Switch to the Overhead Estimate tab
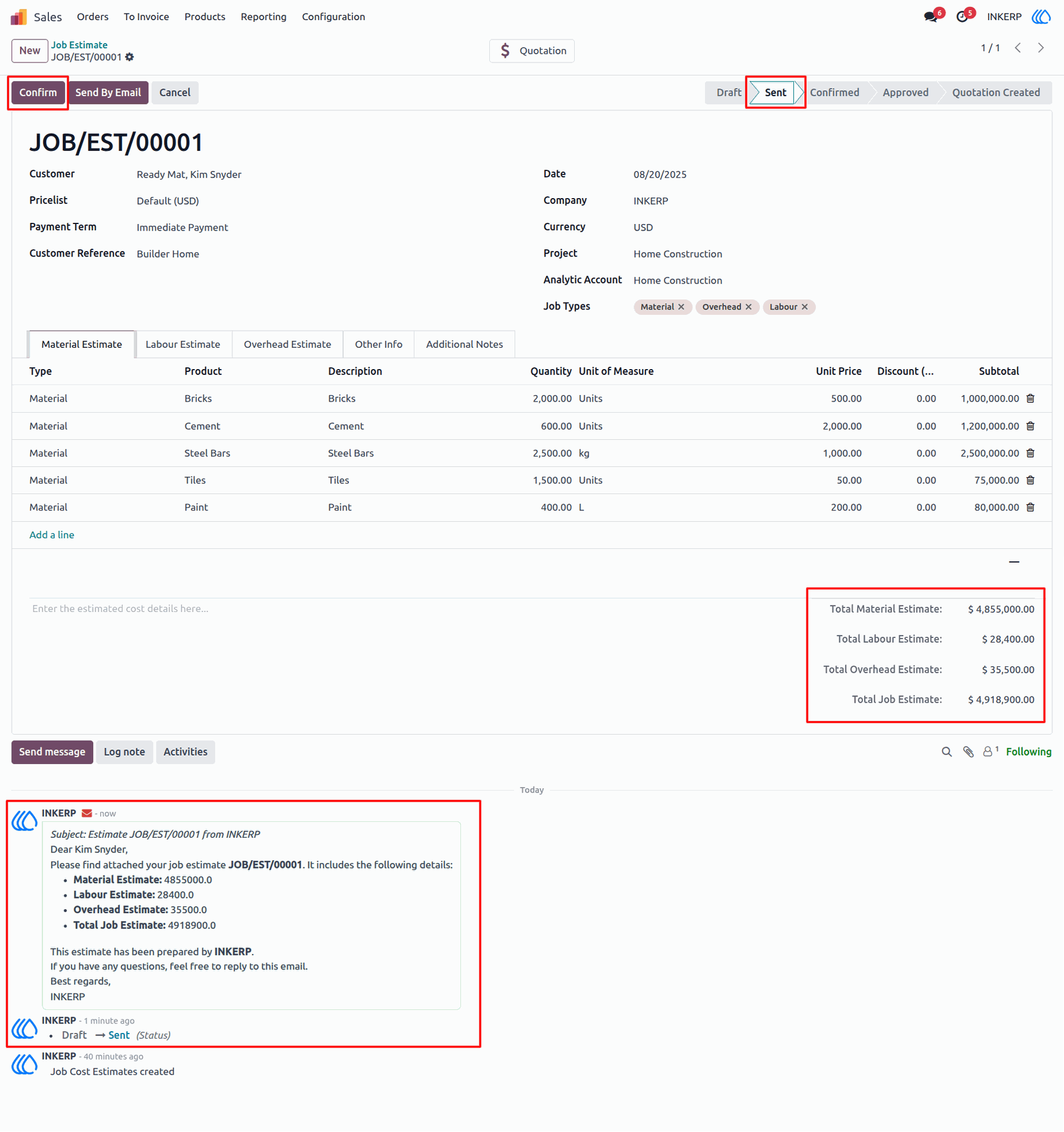The image size is (1064, 1132). tap(288, 344)
